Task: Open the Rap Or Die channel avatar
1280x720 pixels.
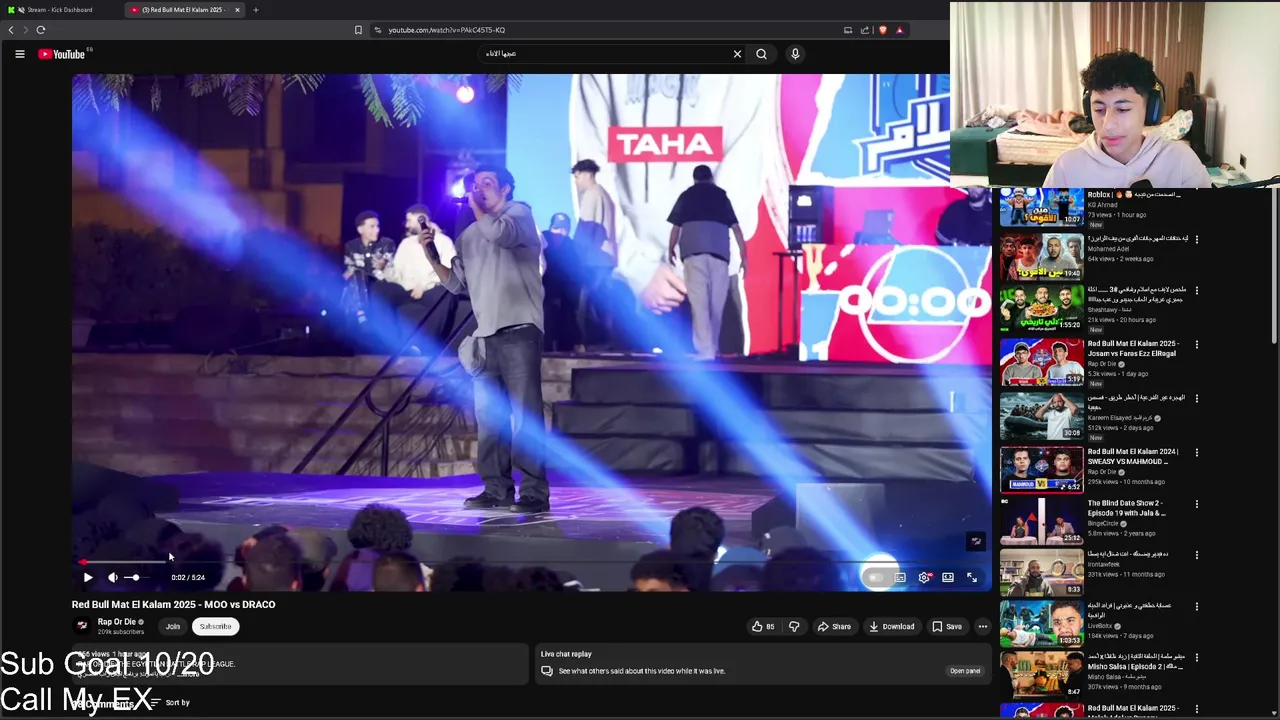Action: [x=82, y=626]
